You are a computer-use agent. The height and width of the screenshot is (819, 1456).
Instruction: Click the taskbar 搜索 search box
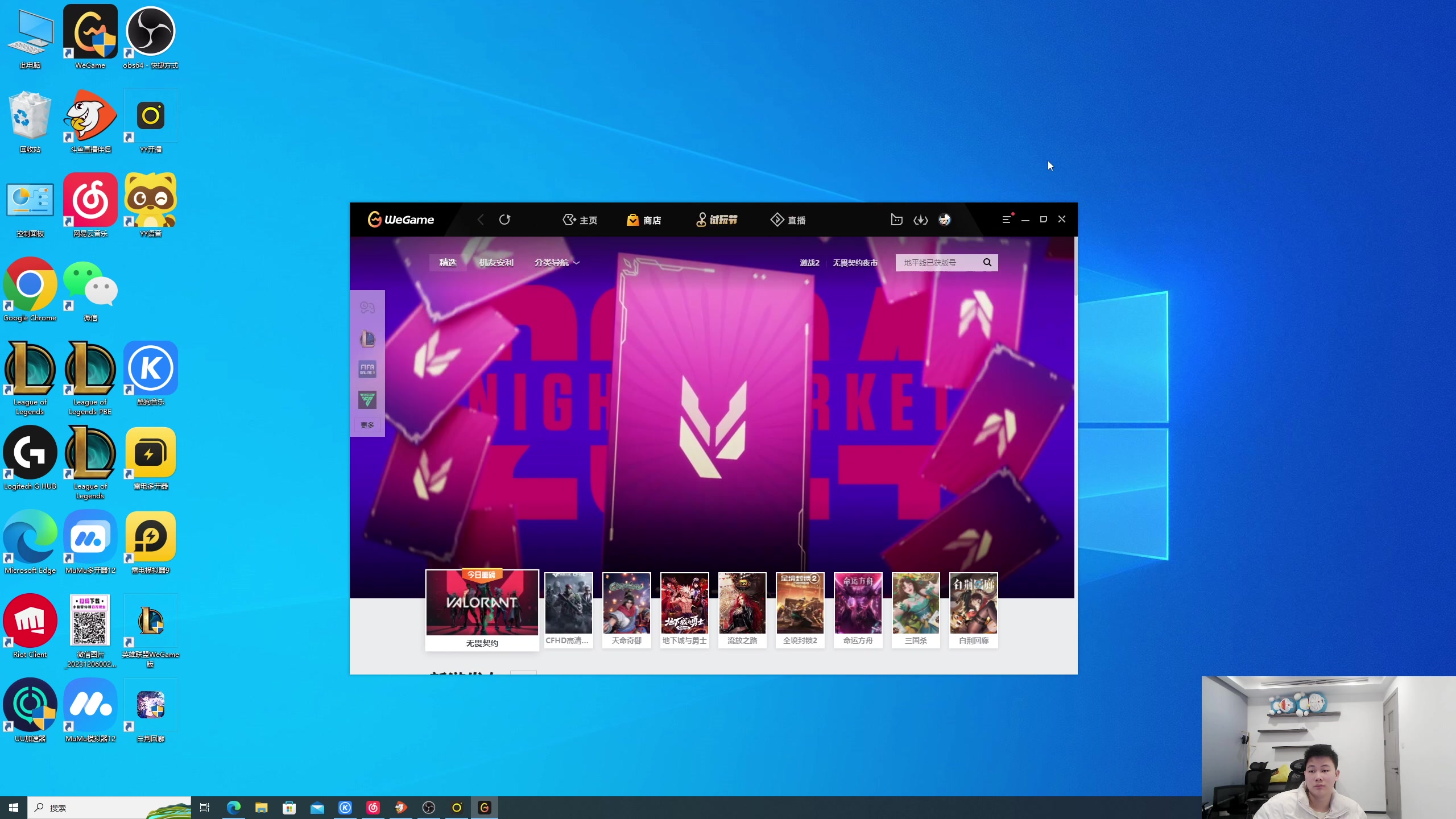tap(109, 808)
